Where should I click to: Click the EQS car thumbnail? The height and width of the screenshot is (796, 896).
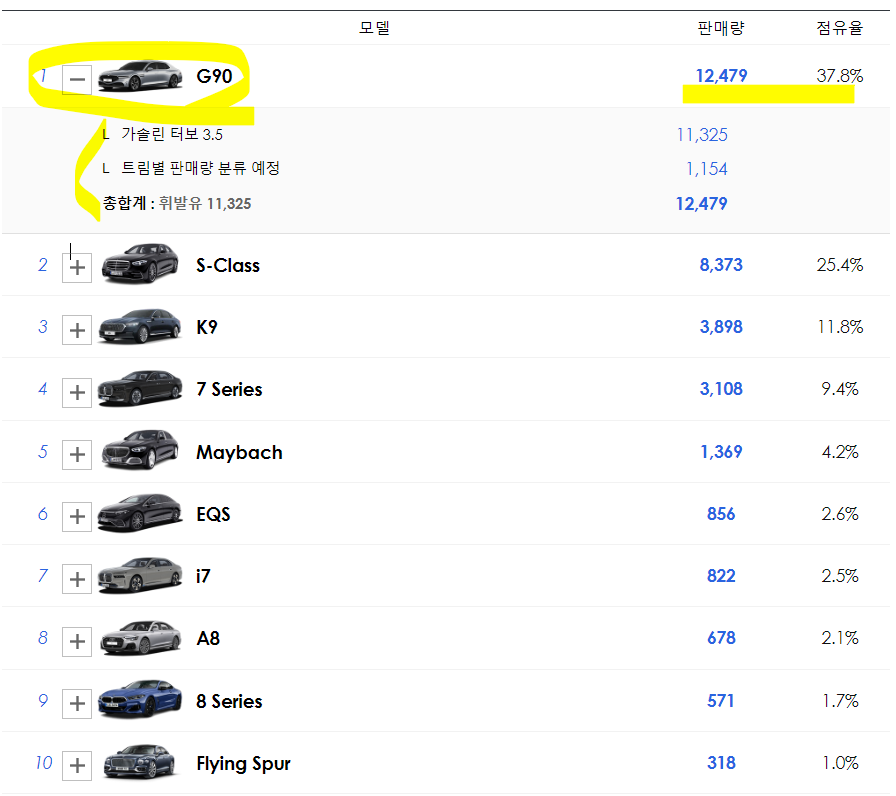(x=140, y=513)
